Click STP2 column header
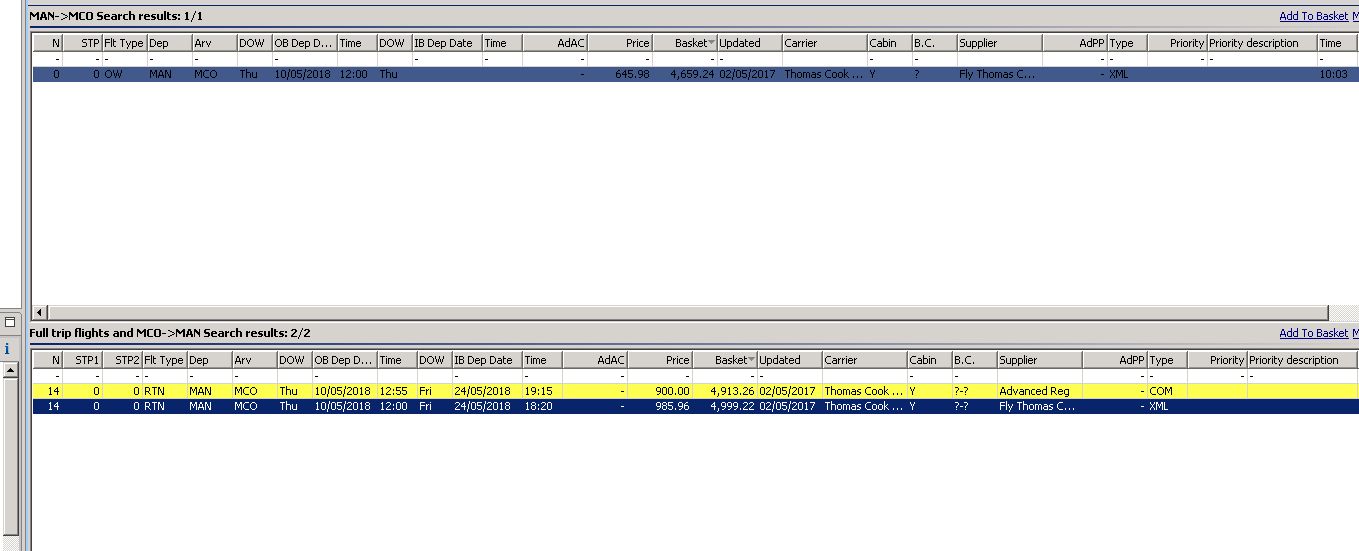Image resolution: width=1359 pixels, height=551 pixels. [x=122, y=360]
